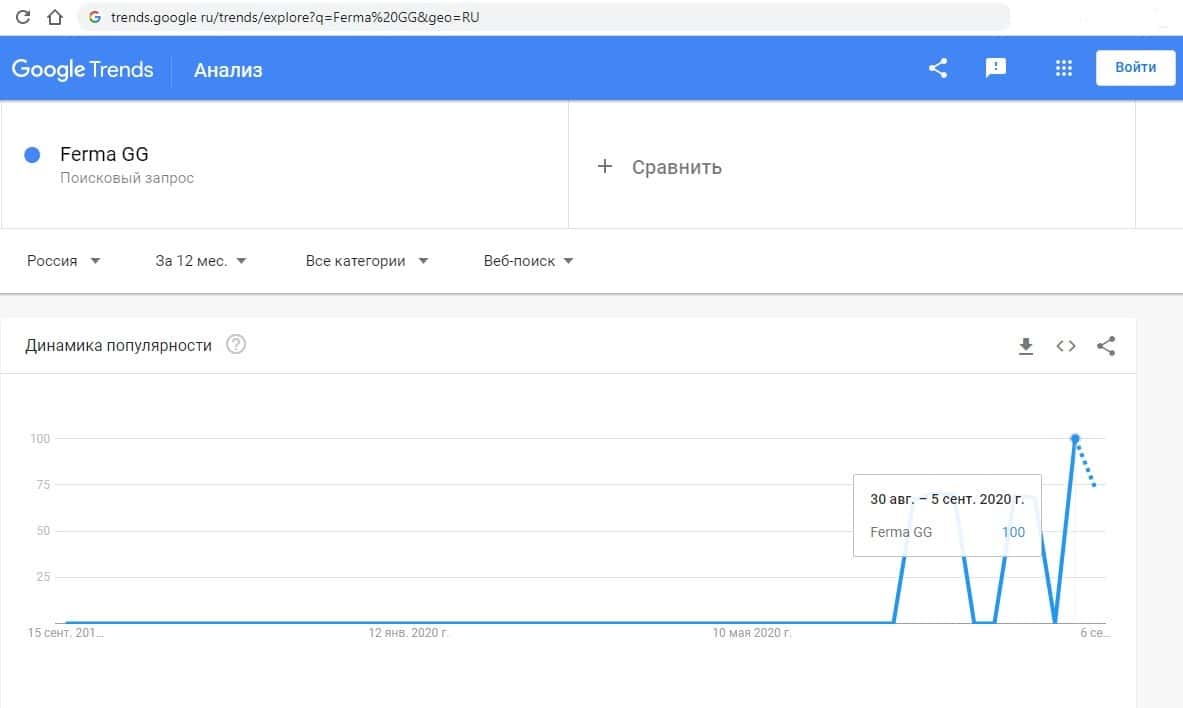Viewport: 1183px width, 708px height.
Task: Click the browser reload icon
Action: [x=24, y=17]
